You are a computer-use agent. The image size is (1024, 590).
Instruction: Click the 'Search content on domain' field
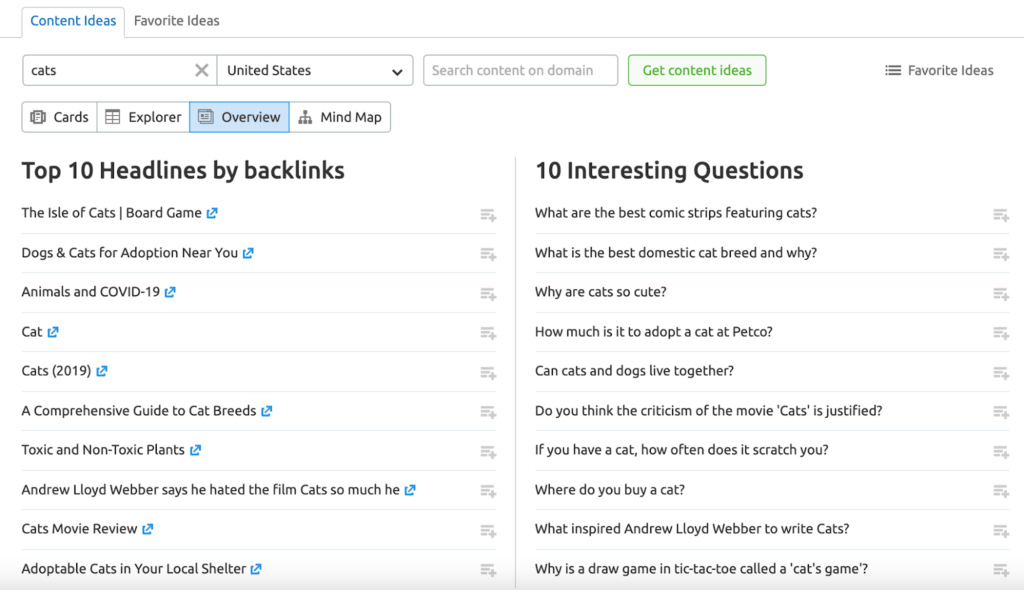(x=520, y=70)
